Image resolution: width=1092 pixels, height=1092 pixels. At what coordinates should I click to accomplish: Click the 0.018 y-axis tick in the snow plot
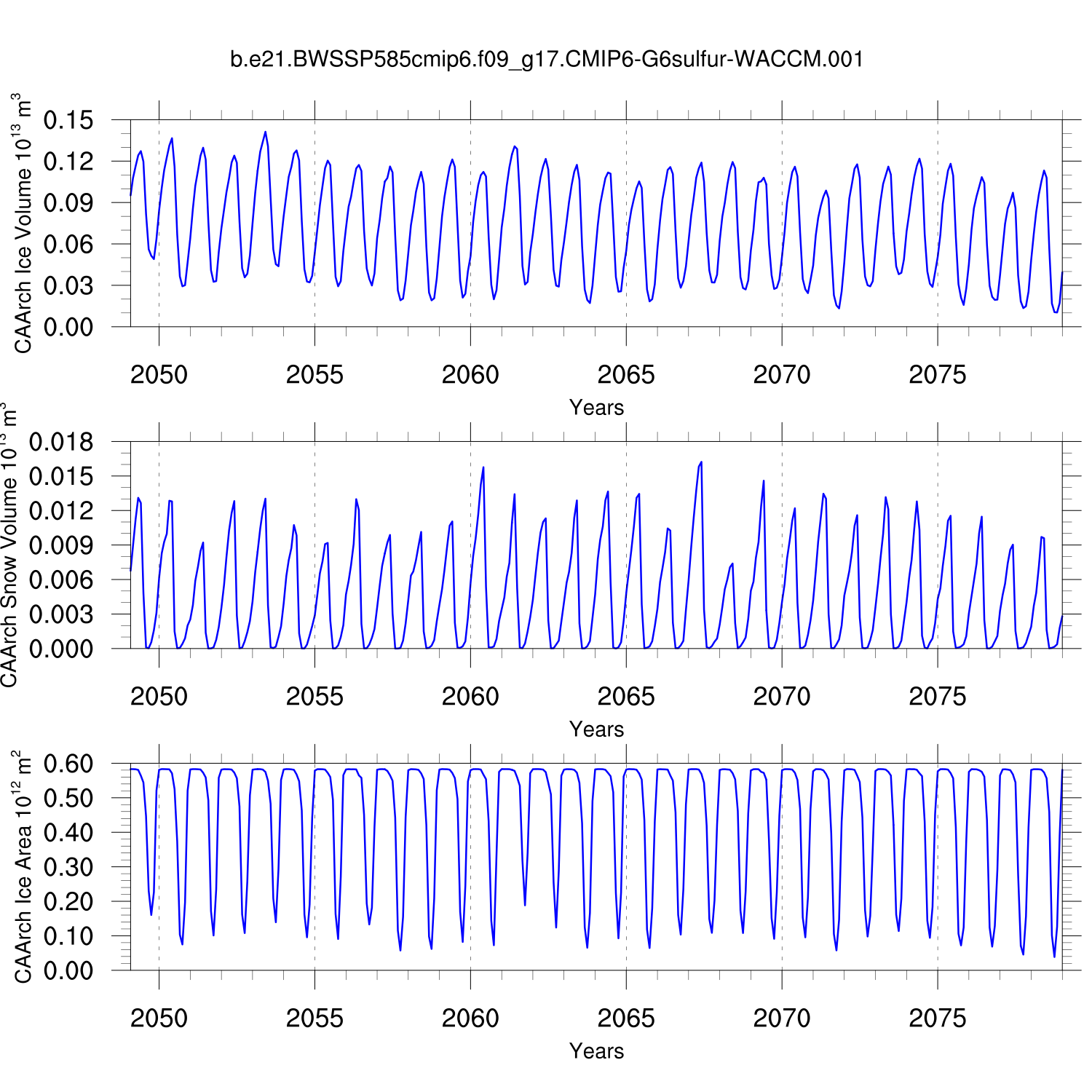61,442
